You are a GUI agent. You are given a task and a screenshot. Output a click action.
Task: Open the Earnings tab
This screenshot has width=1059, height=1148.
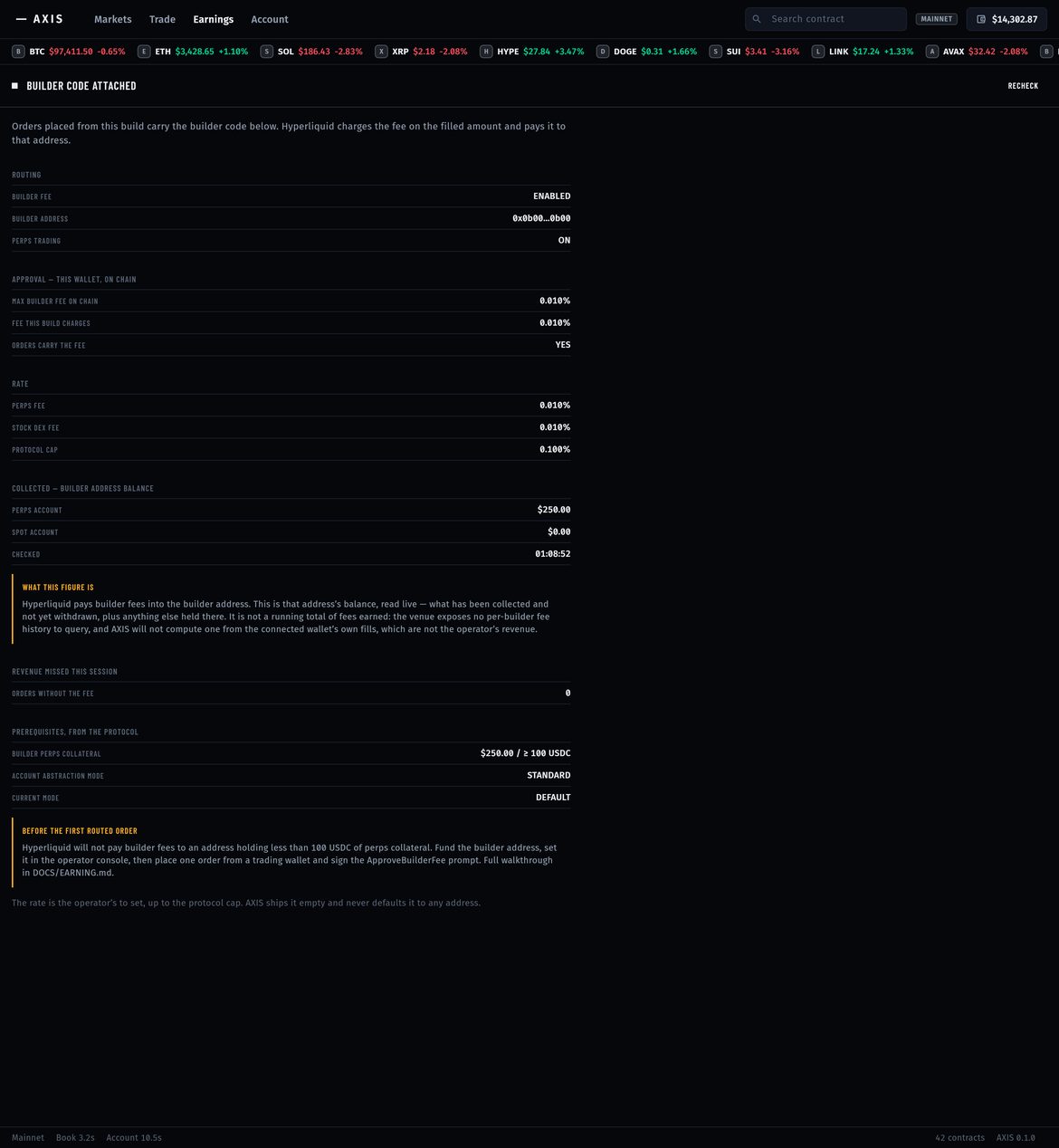point(214,19)
